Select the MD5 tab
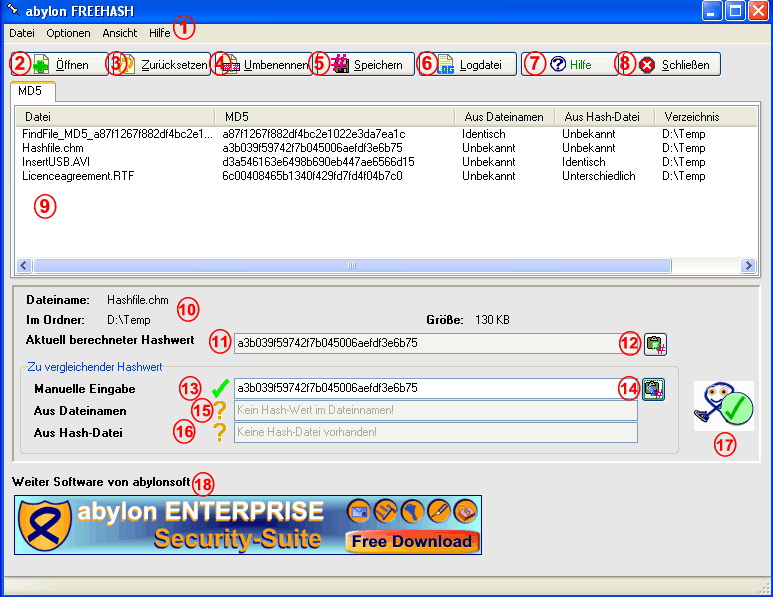Image resolution: width=773 pixels, height=597 pixels. pos(33,91)
